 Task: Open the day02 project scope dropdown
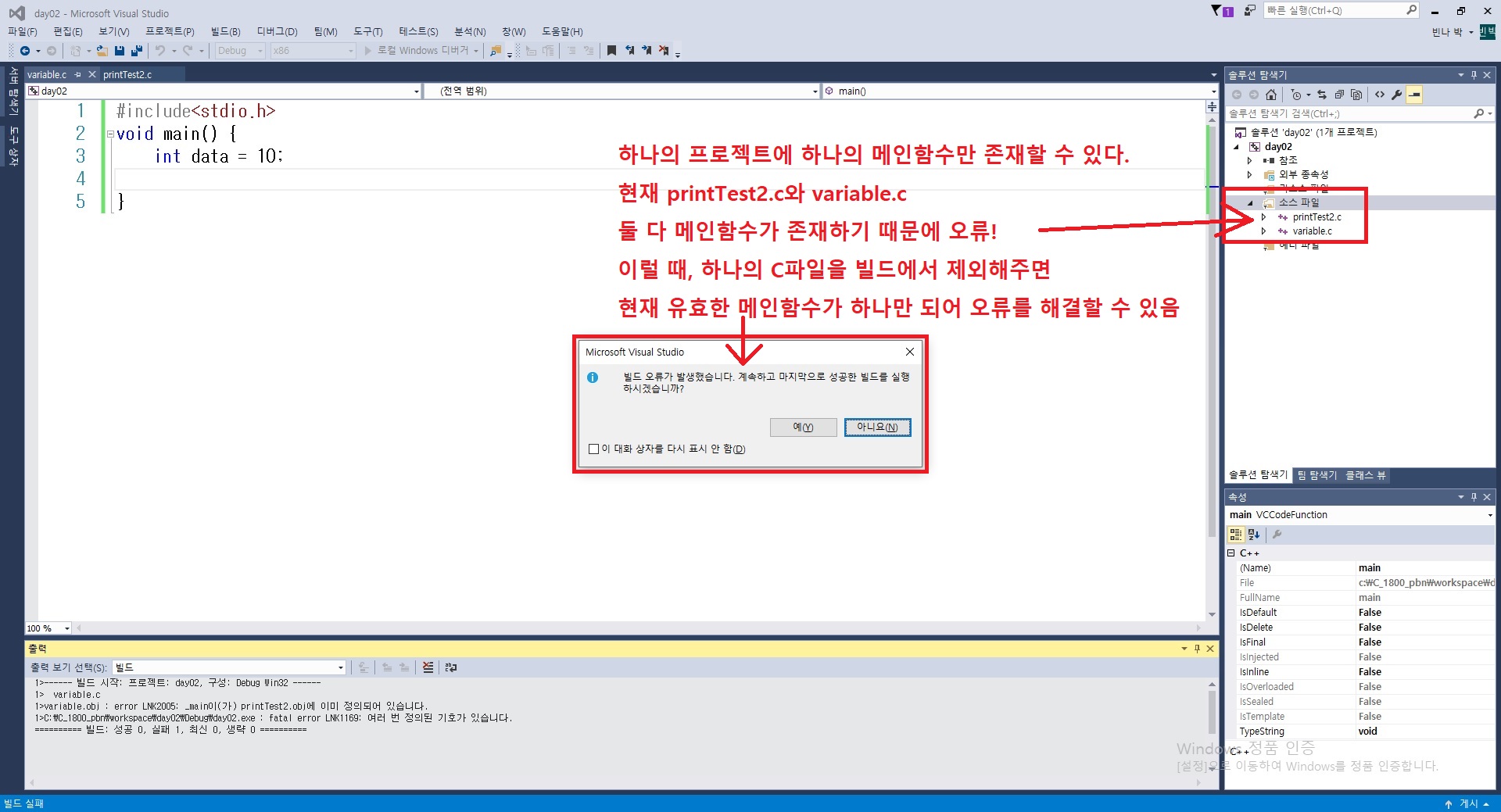(x=416, y=91)
